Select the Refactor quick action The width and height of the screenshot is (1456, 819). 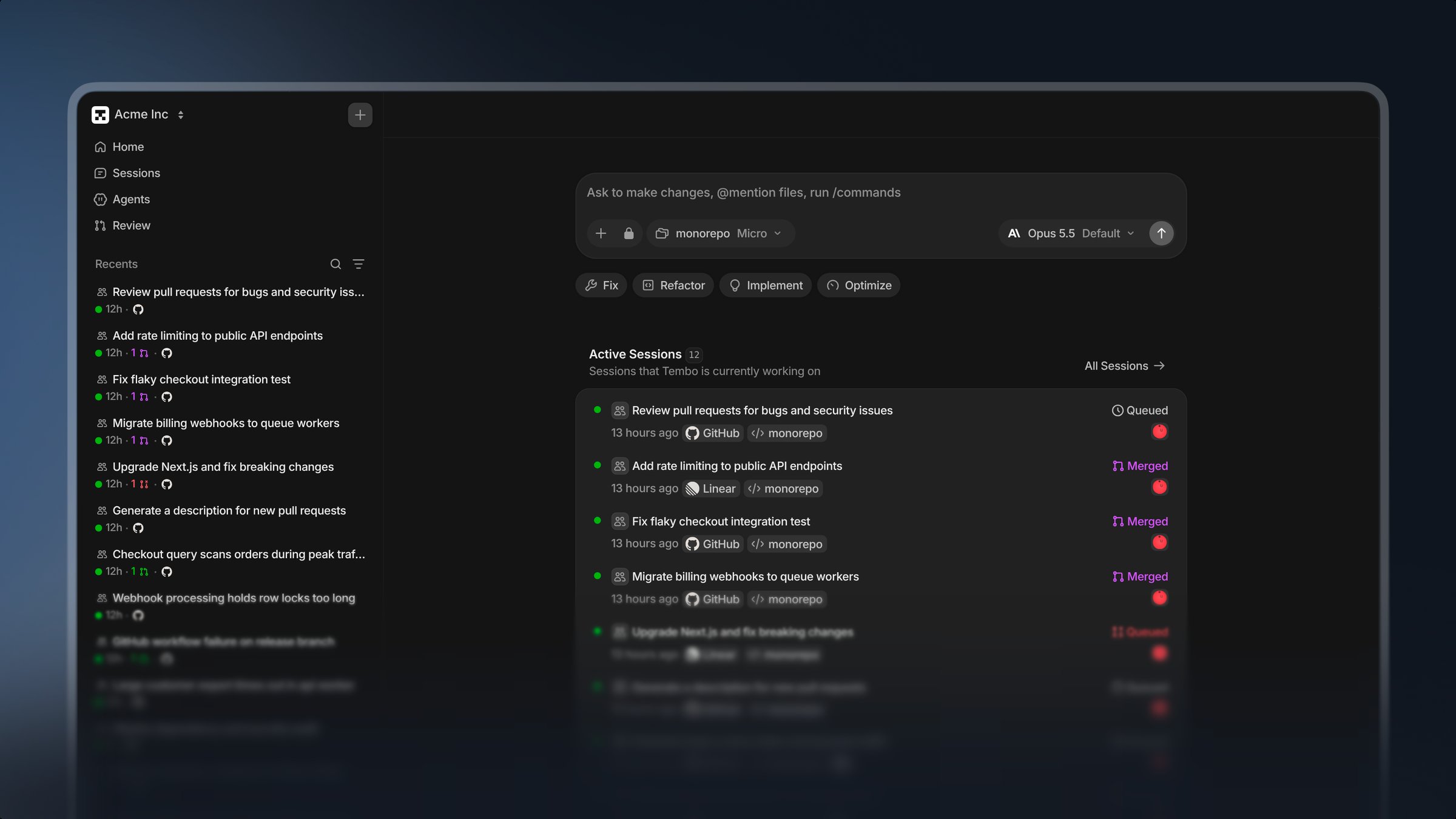point(673,285)
